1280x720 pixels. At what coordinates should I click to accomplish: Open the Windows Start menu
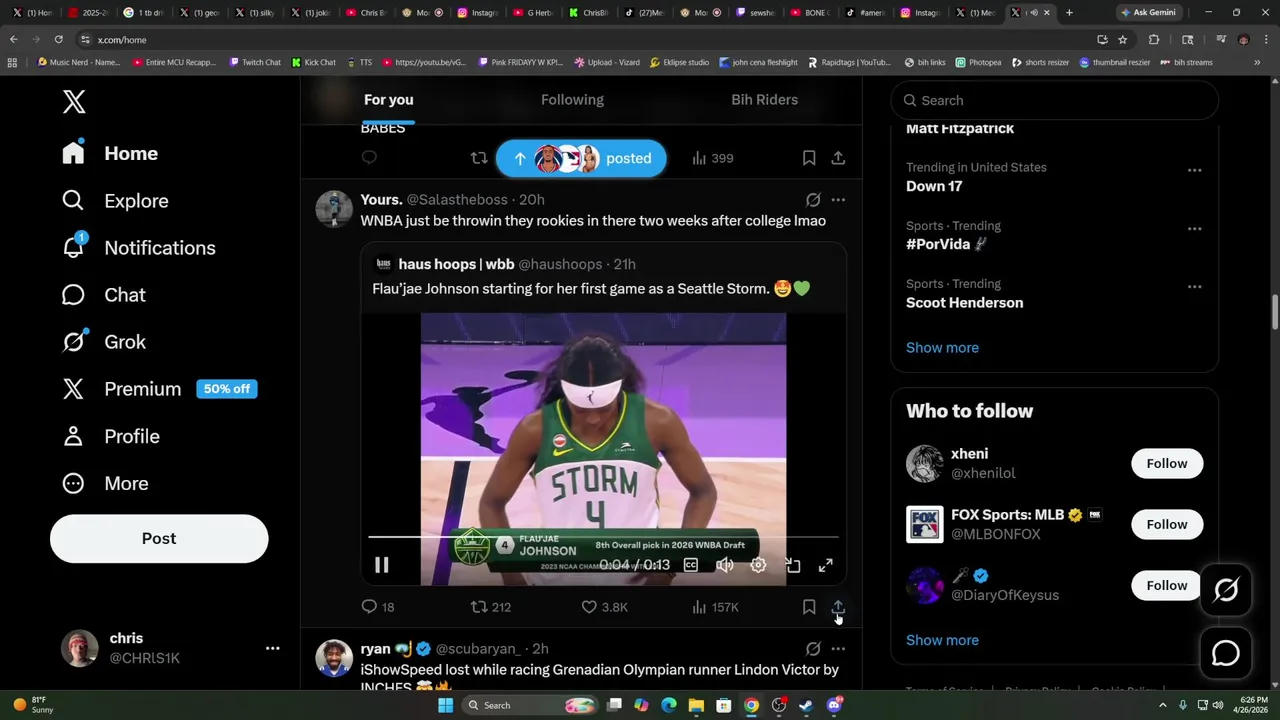pos(445,705)
